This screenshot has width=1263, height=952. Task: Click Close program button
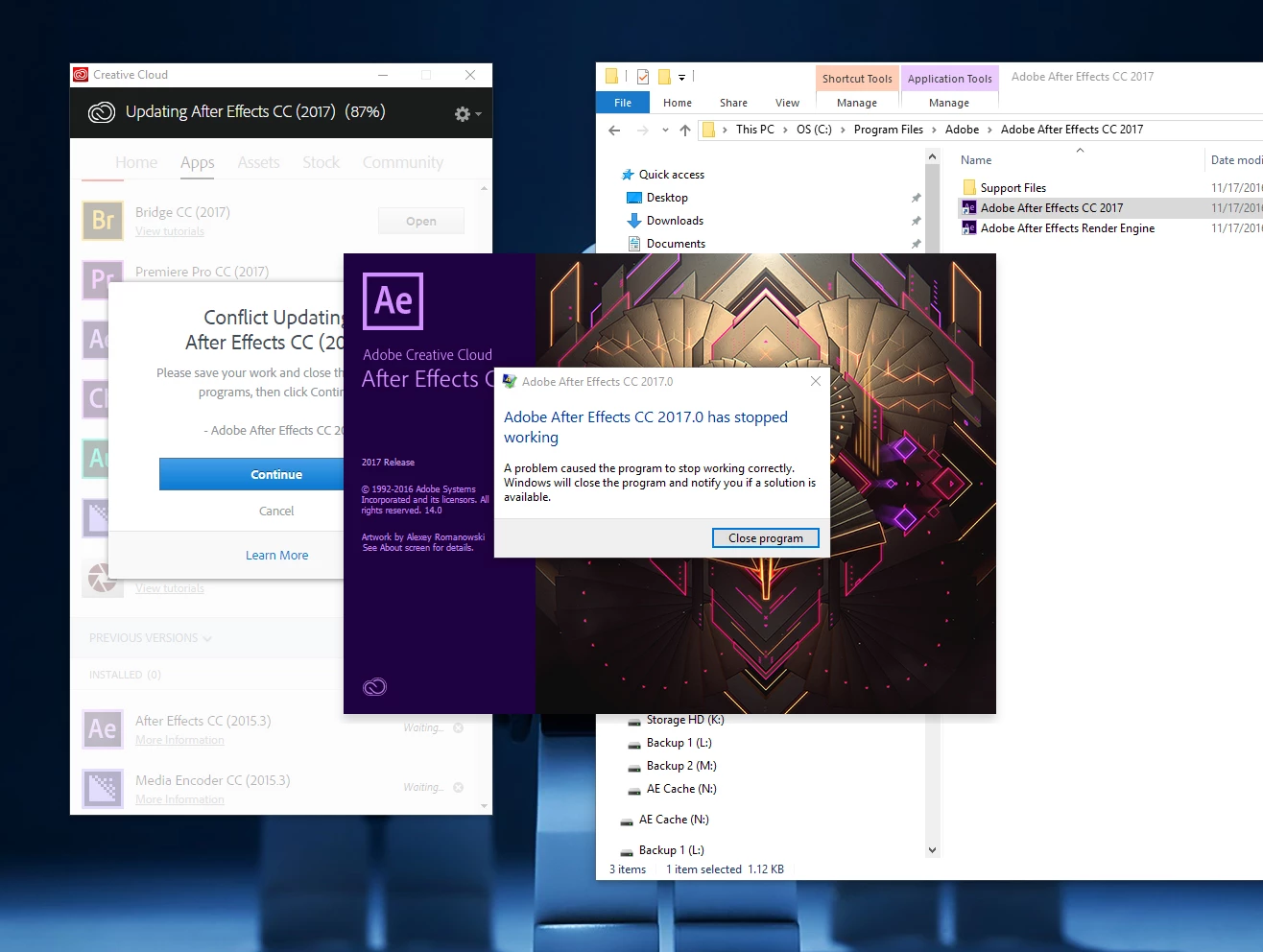tap(766, 538)
